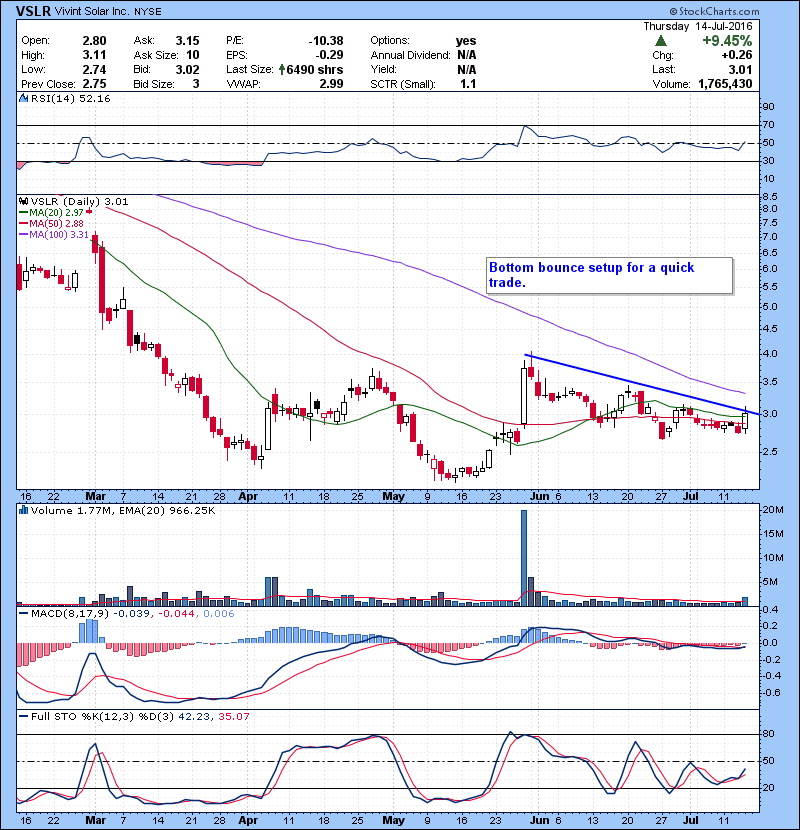Click the StockCharts.com copyright label

(x=714, y=11)
